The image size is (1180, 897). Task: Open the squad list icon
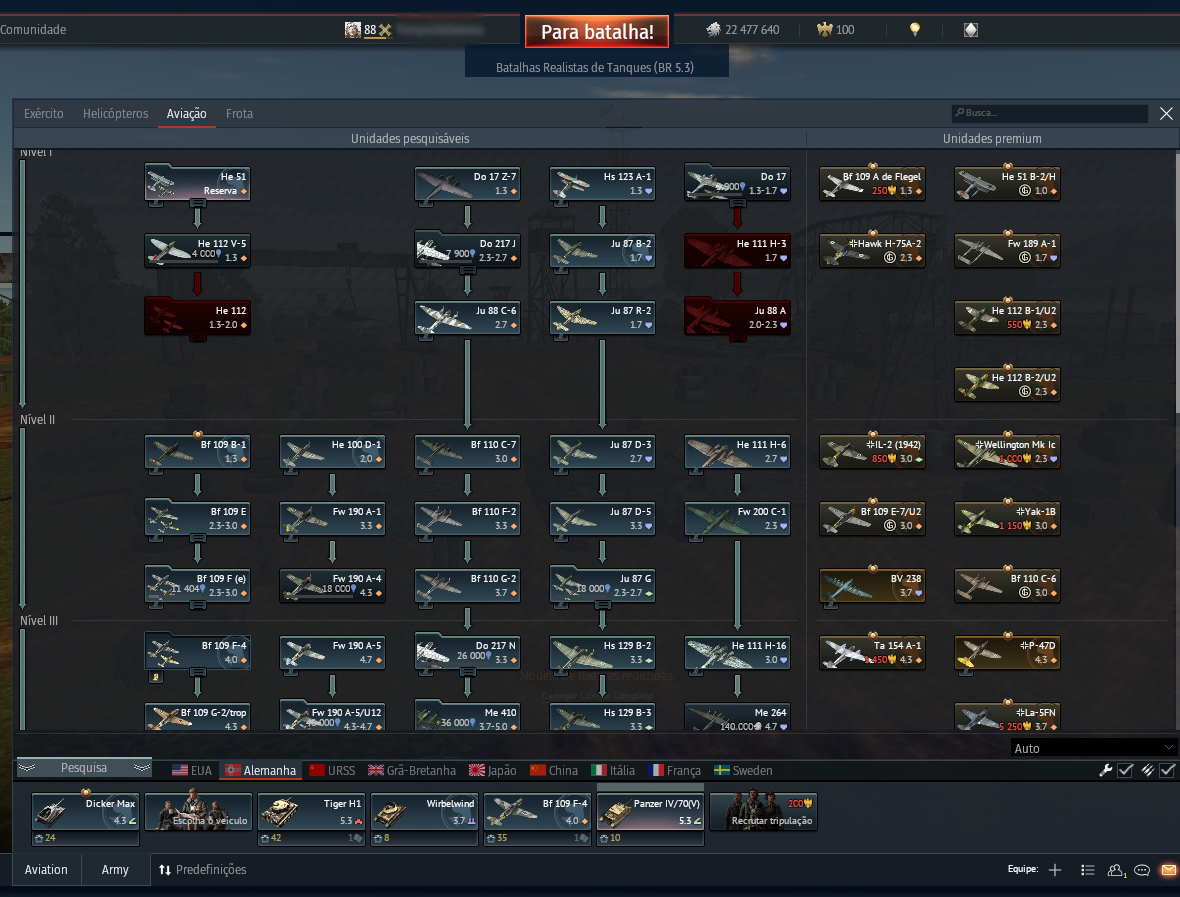1087,870
